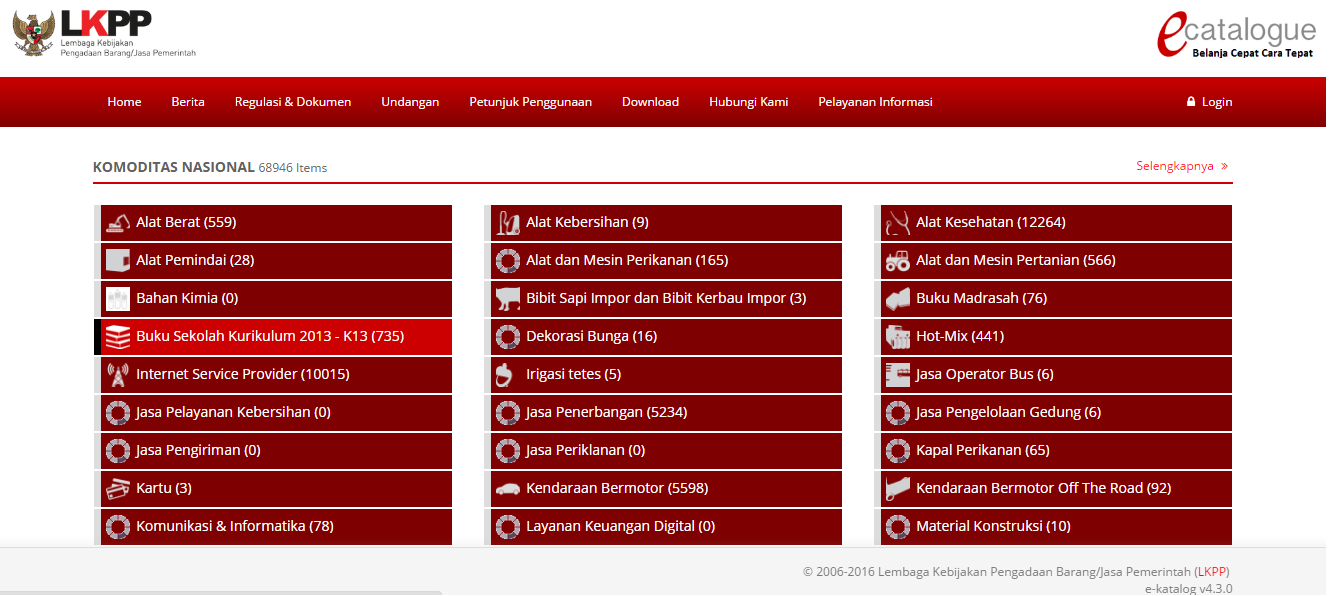Click the Buku Sekolah Kurikulum 2013 book icon
Image resolution: width=1330 pixels, height=596 pixels.
(x=118, y=337)
